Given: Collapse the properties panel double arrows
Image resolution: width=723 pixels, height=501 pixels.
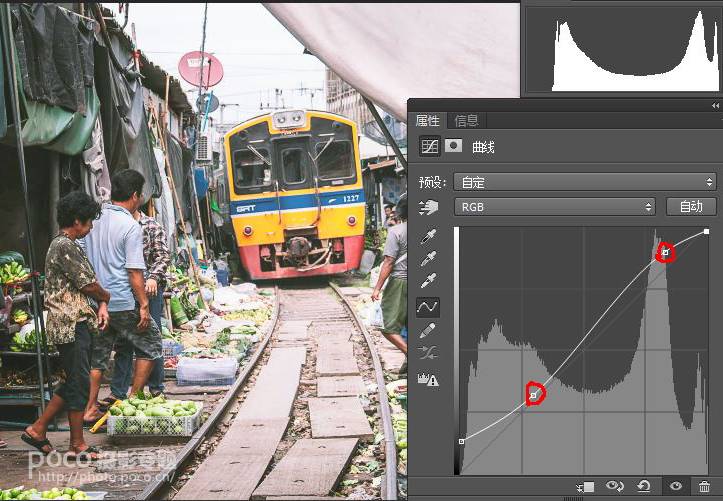Looking at the screenshot, I should click(715, 106).
